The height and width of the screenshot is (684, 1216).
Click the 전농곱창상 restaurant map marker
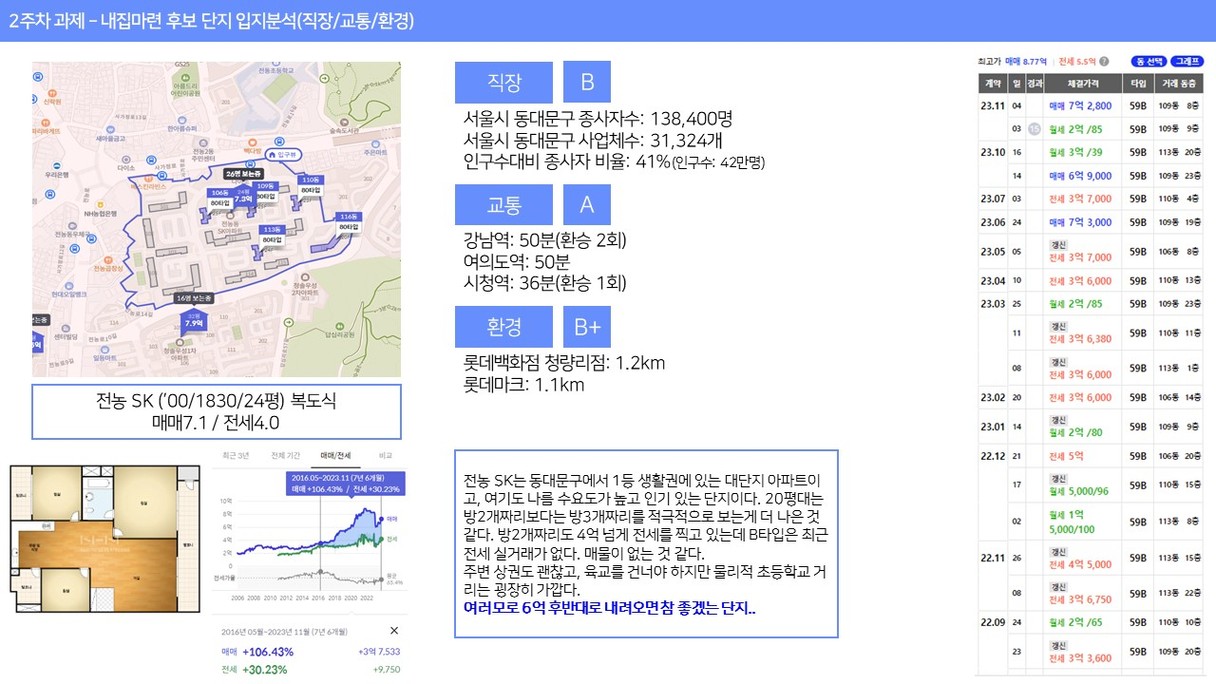tap(108, 264)
